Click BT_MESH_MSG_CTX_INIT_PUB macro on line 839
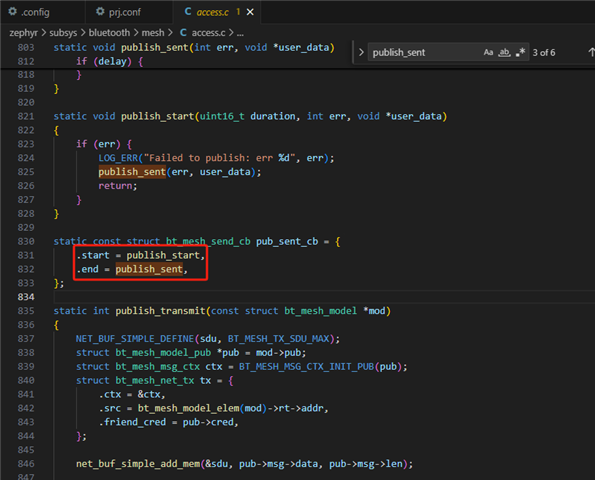 coord(307,367)
